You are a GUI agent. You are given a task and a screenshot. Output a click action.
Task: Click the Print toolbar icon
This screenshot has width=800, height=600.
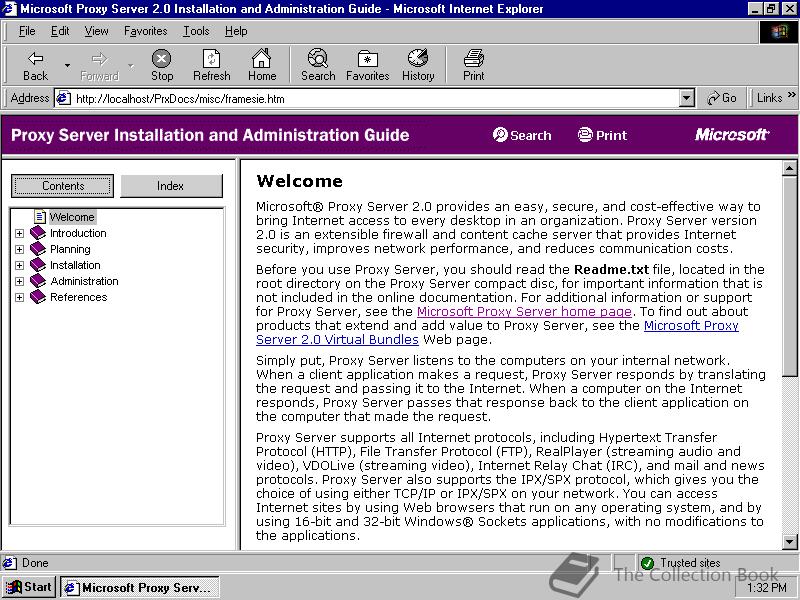click(473, 65)
